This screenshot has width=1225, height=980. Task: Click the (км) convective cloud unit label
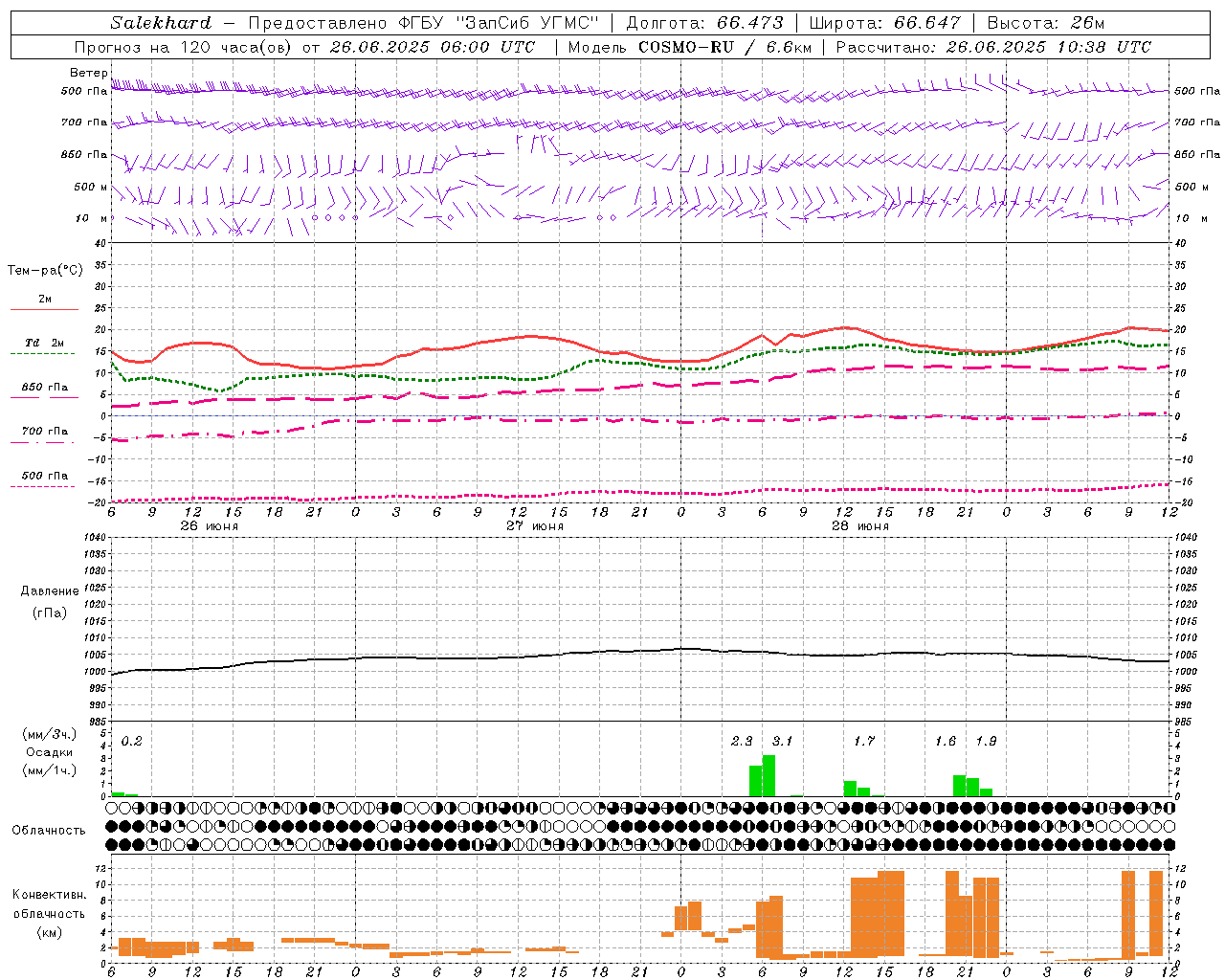(50, 932)
